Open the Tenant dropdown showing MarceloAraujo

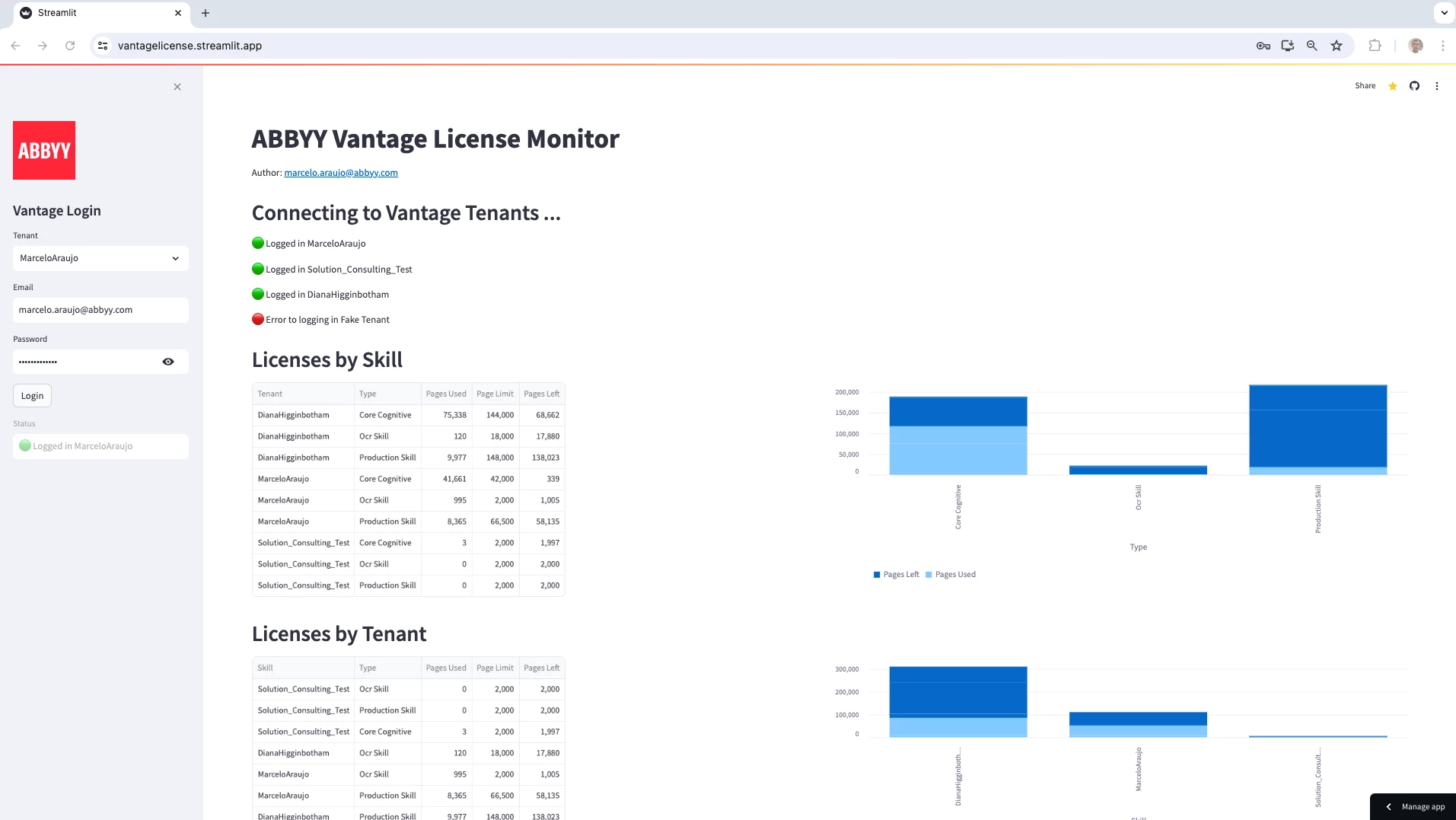pos(100,258)
